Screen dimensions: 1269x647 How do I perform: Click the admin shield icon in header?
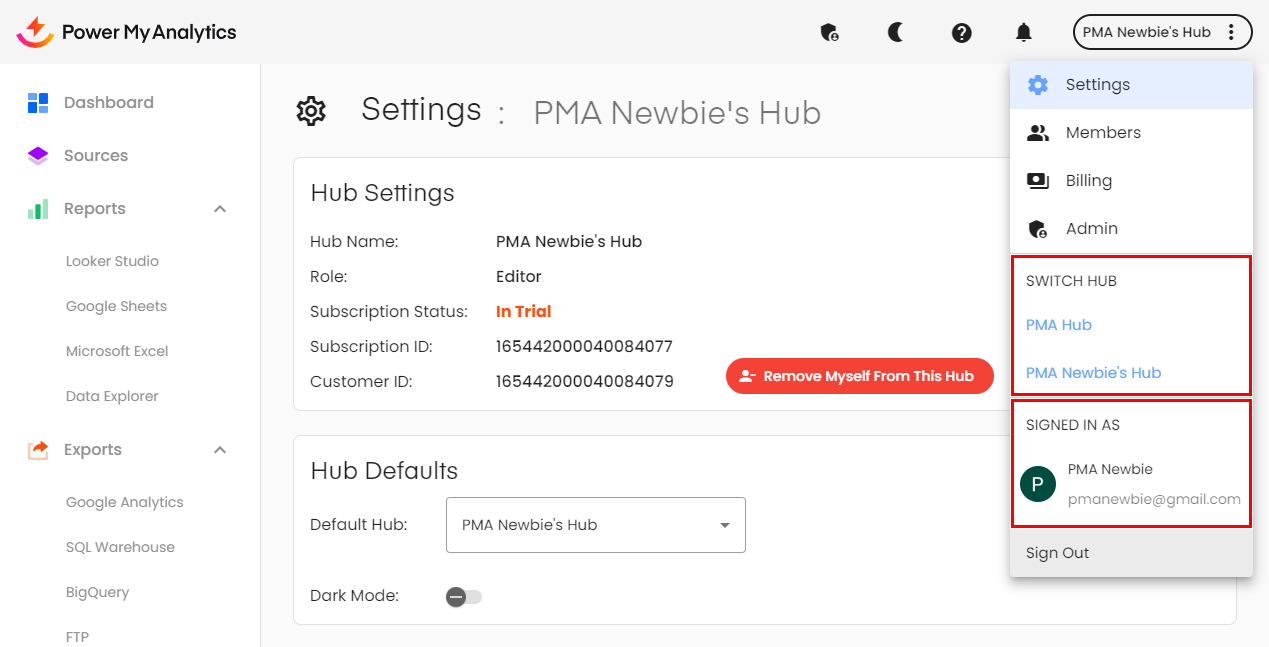829,33
